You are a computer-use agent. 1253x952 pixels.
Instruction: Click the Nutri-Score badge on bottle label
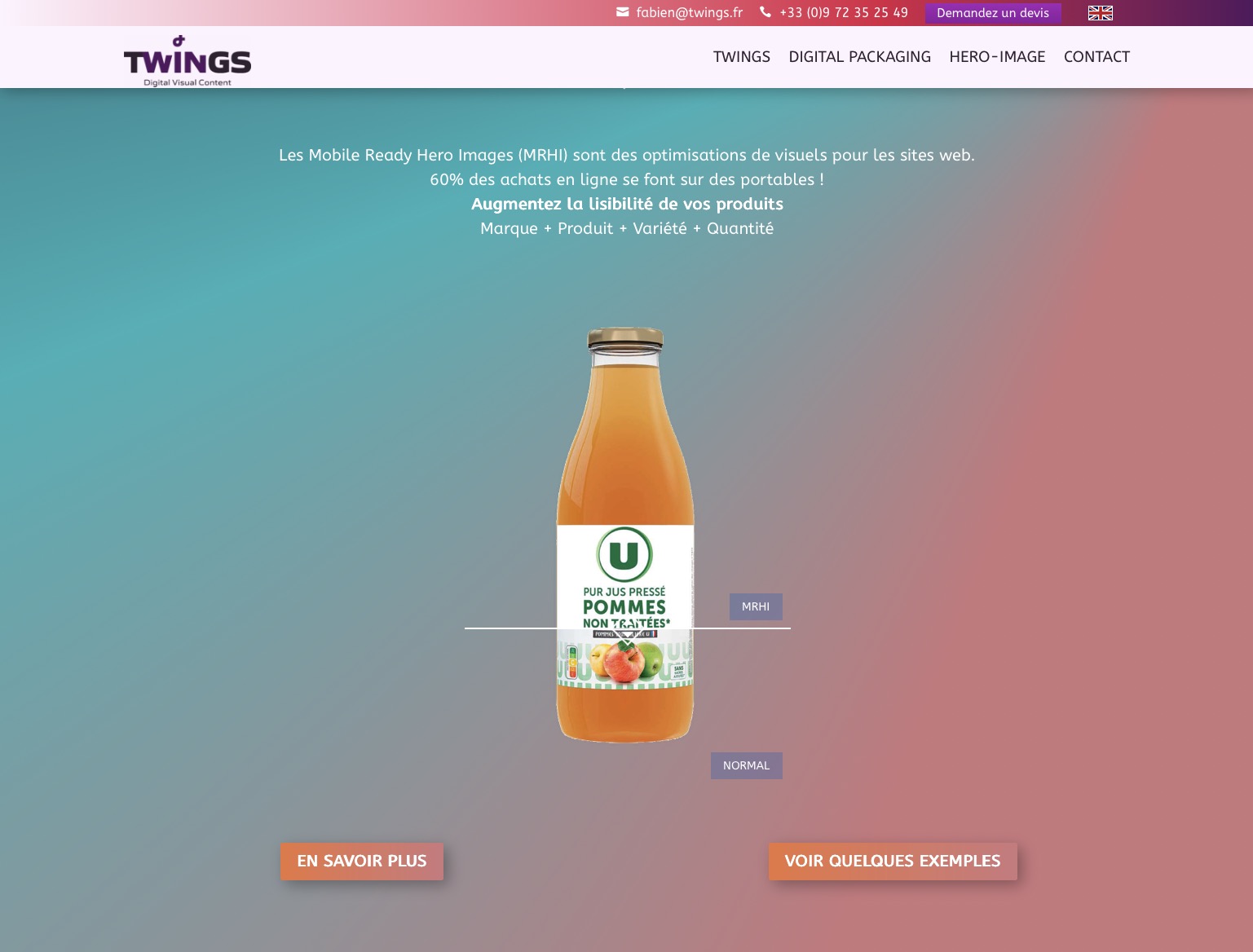click(x=572, y=662)
